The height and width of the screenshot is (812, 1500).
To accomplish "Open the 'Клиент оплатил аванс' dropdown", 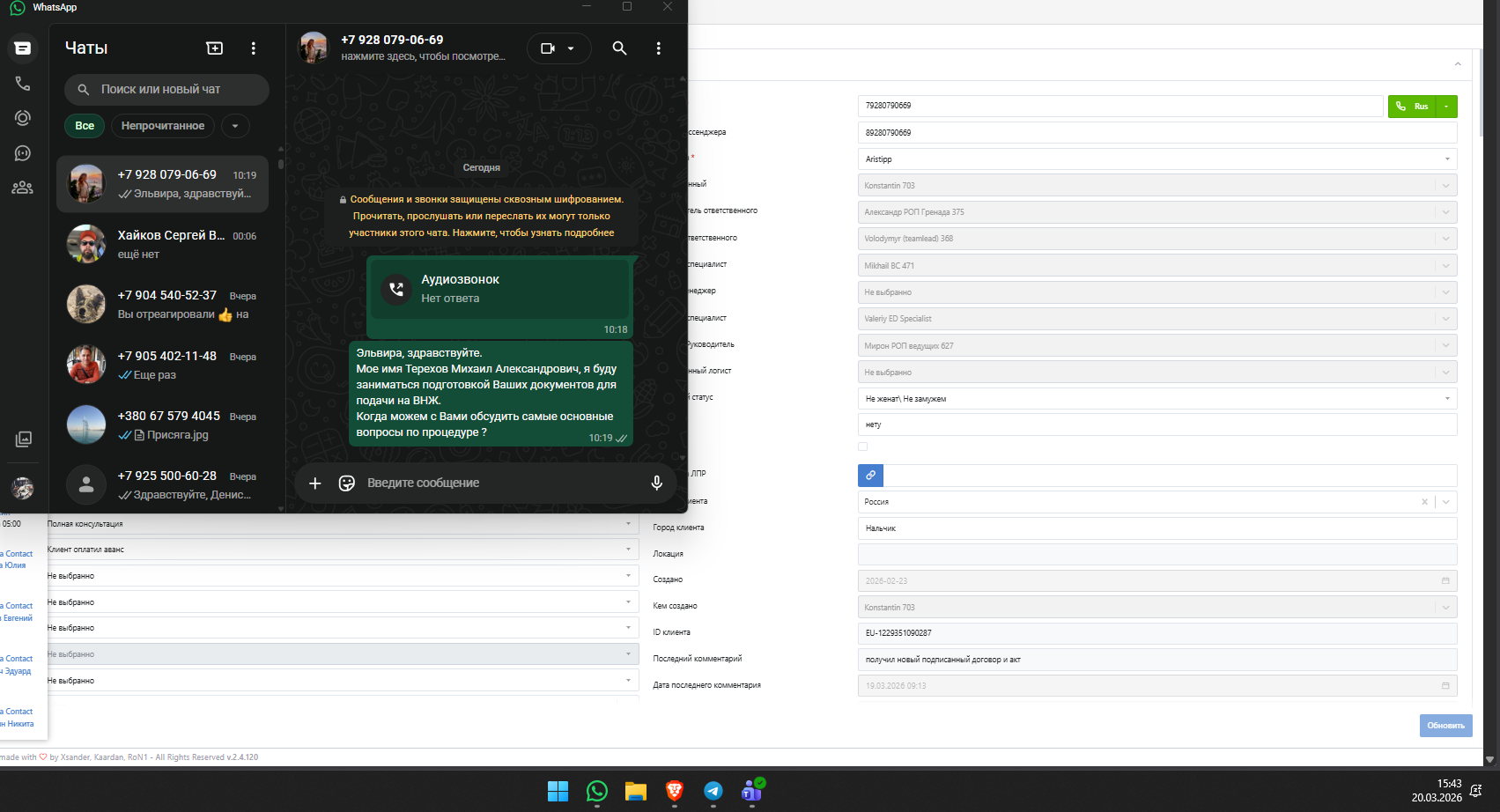I will (342, 550).
